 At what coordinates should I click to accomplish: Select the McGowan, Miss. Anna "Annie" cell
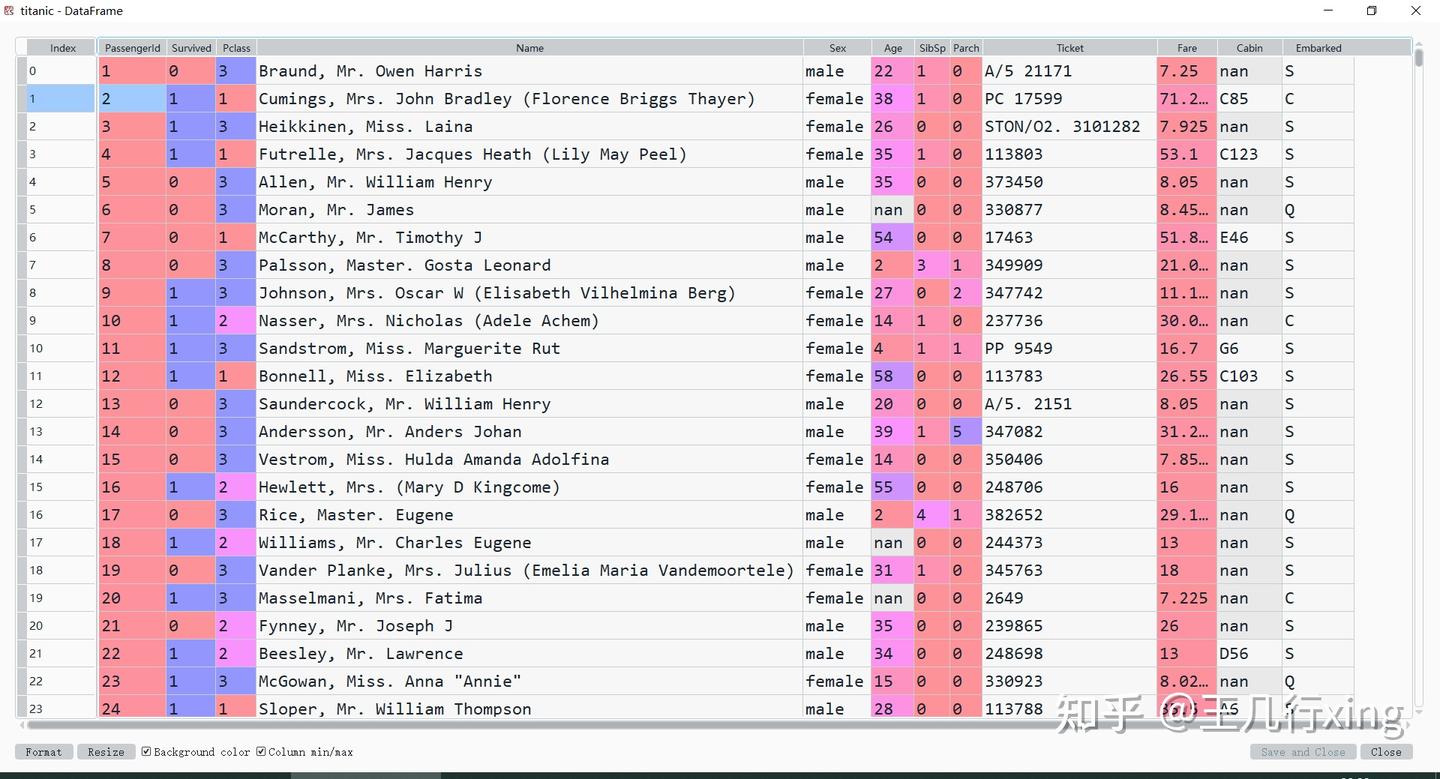coord(530,682)
